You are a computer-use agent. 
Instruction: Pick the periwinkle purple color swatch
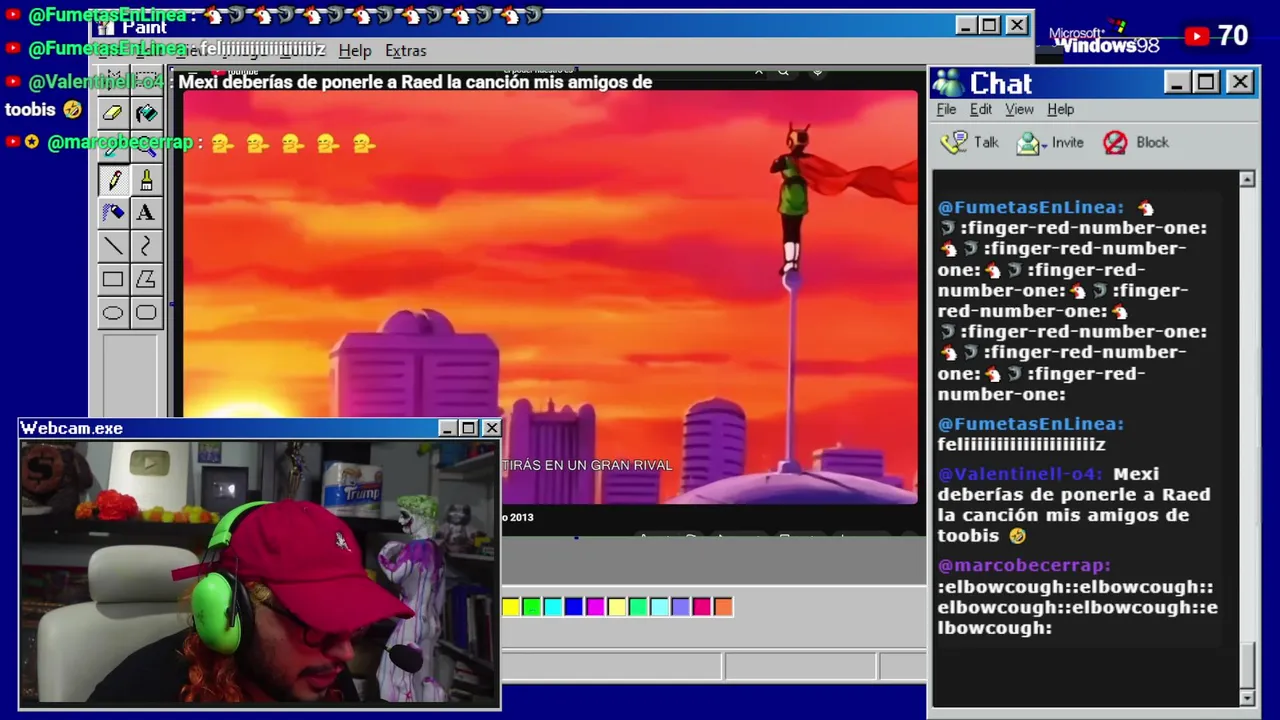681,606
